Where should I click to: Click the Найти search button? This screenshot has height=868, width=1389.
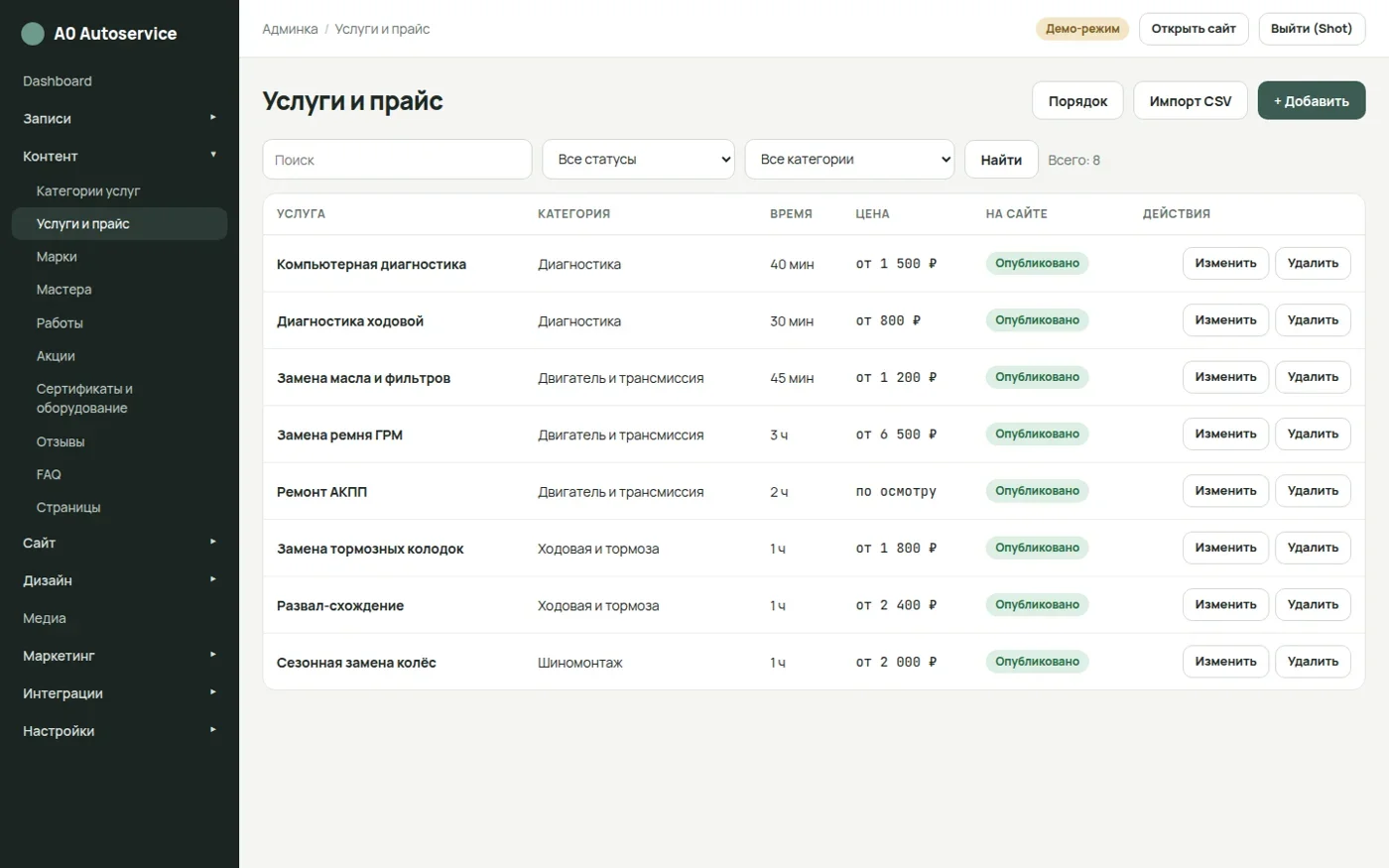click(x=1001, y=160)
